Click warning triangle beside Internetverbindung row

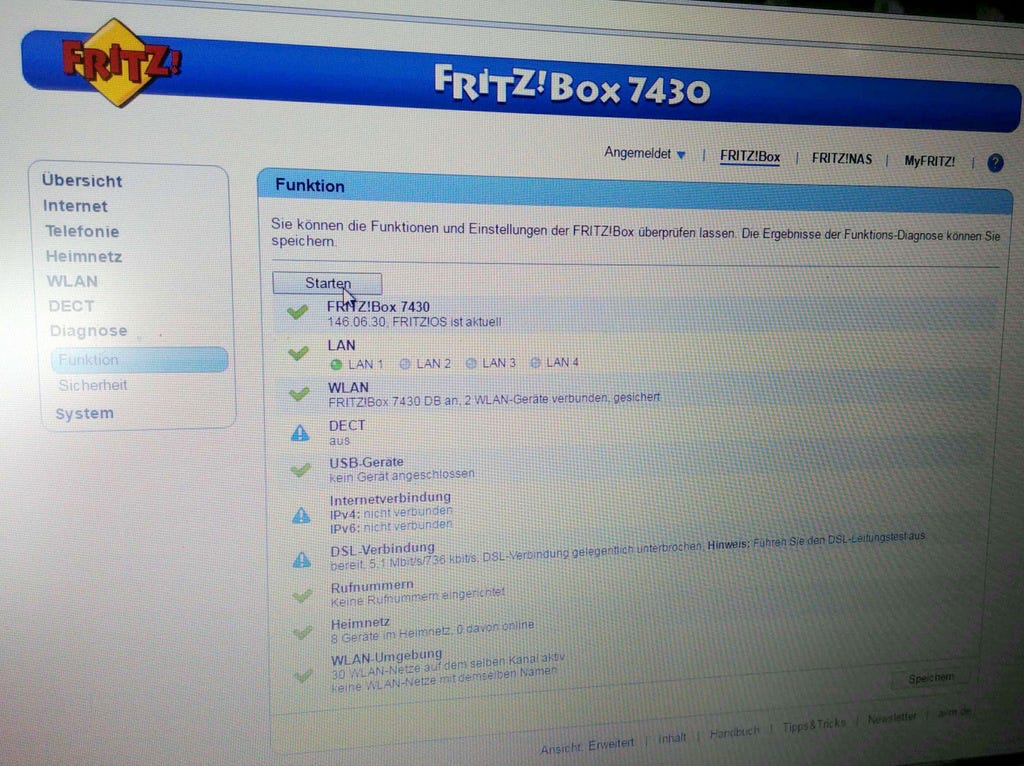coord(301,515)
